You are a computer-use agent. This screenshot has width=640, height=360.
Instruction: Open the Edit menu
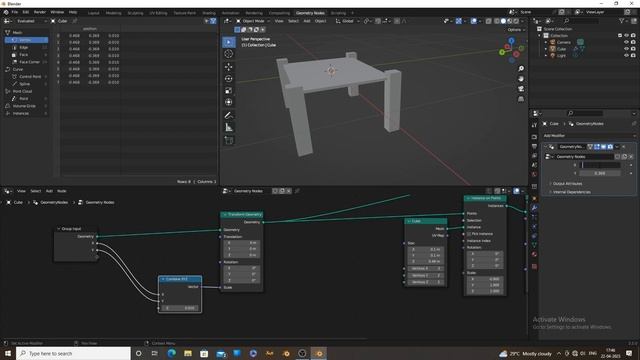(x=25, y=12)
